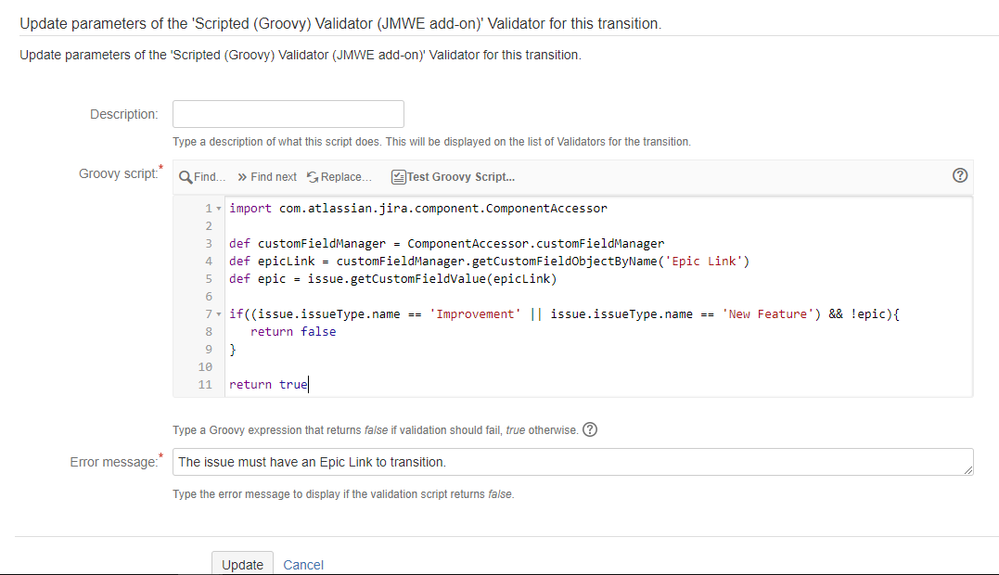Click the Replace arrows icon
Screen dimensions: 999x575
tap(312, 177)
